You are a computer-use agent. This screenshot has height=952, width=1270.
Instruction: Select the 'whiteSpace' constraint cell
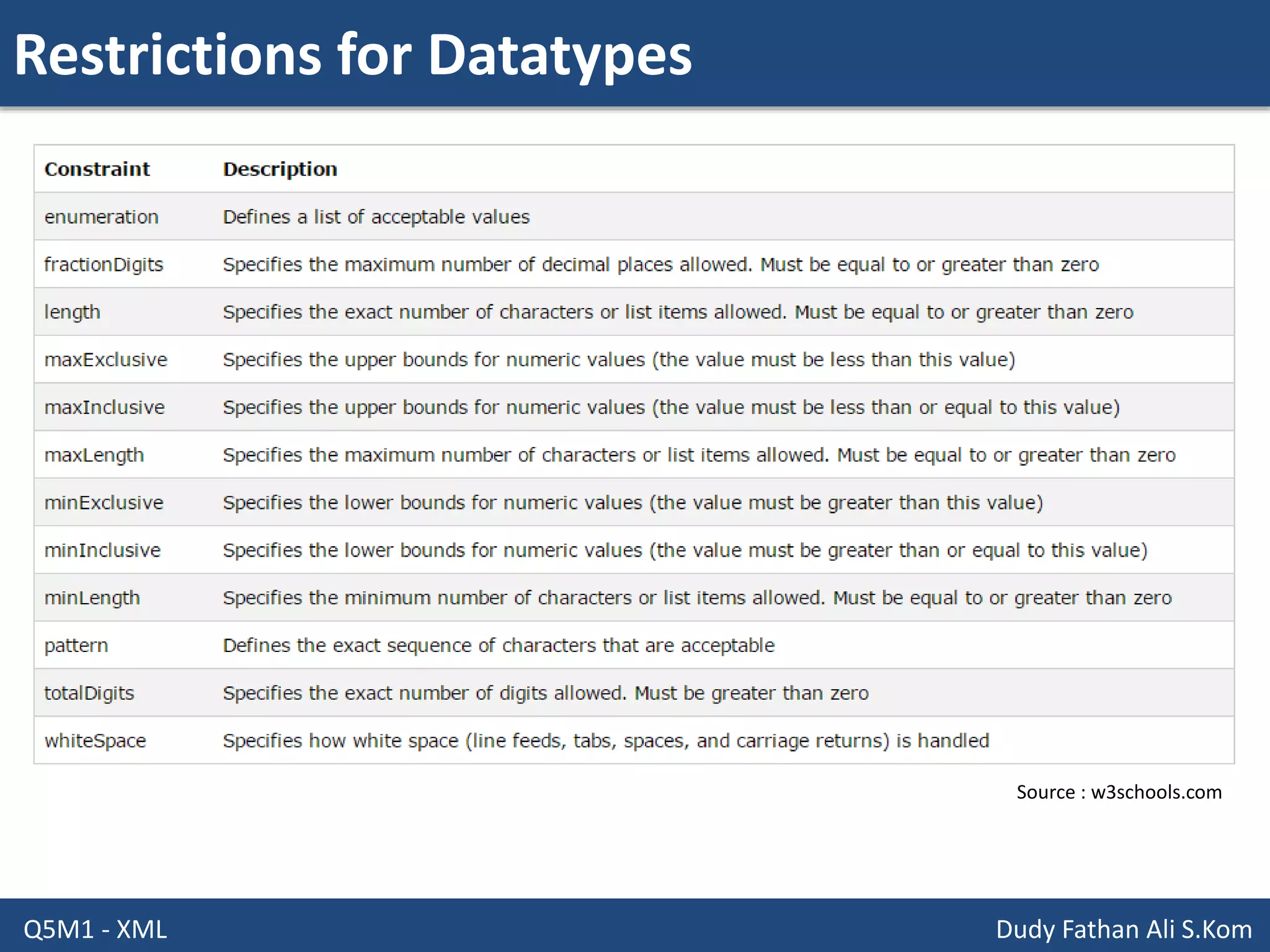point(95,741)
